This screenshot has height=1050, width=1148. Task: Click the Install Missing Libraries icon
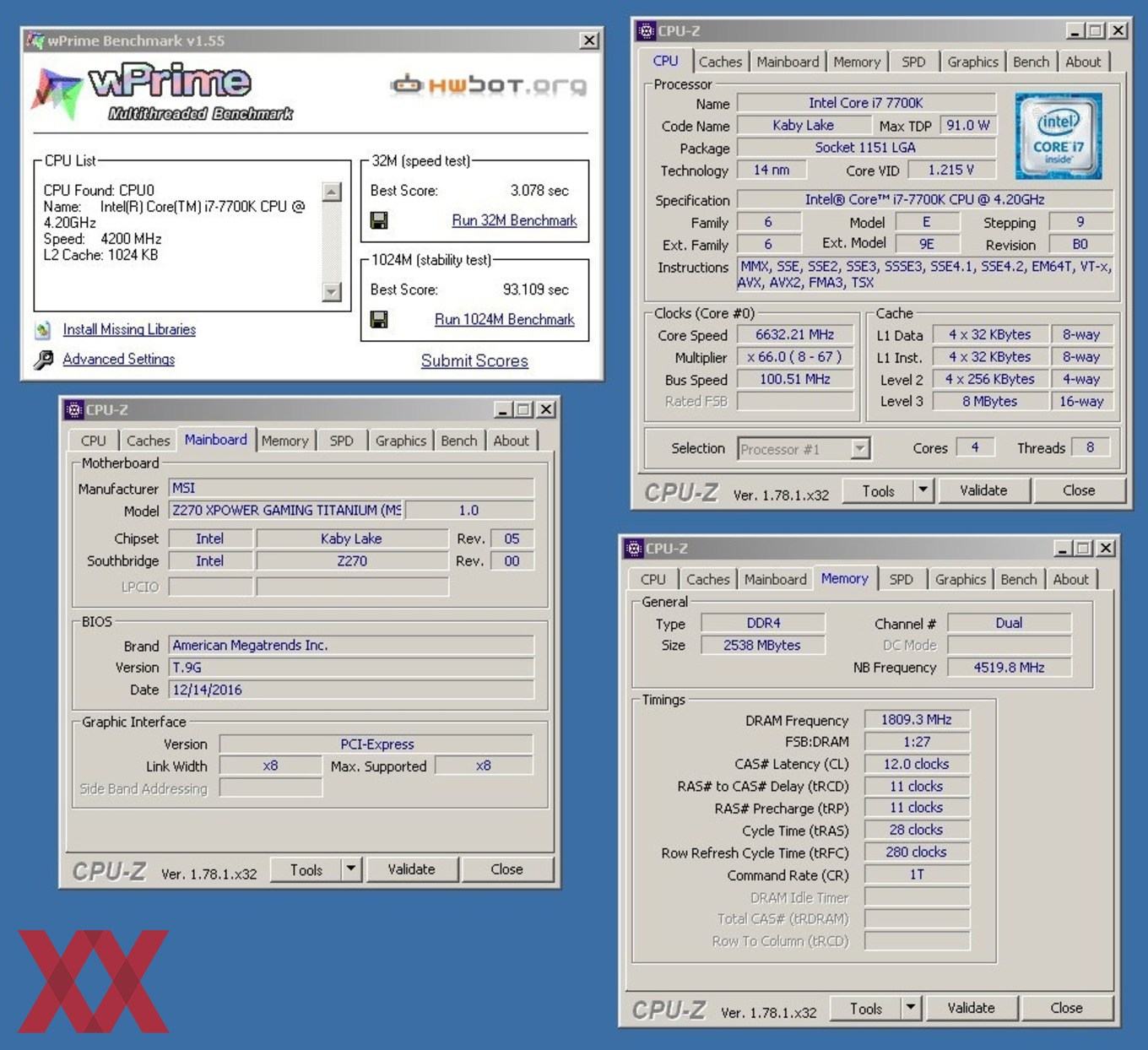coord(43,330)
